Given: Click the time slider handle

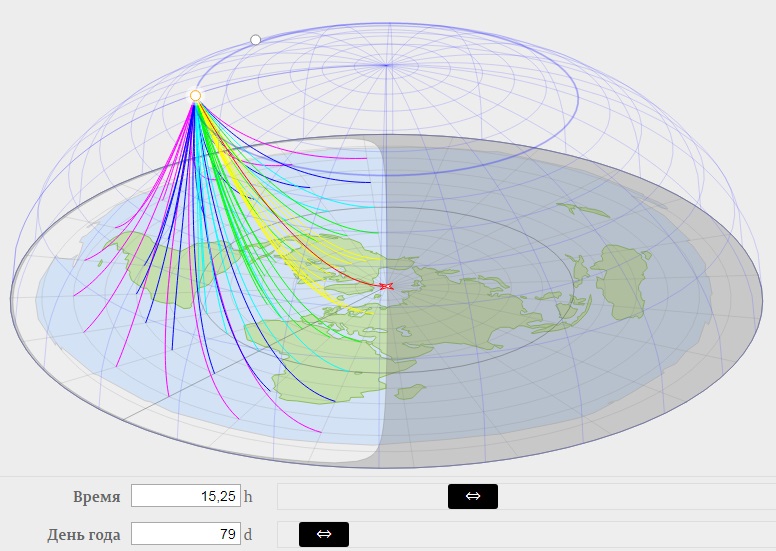Looking at the screenshot, I should [x=473, y=496].
